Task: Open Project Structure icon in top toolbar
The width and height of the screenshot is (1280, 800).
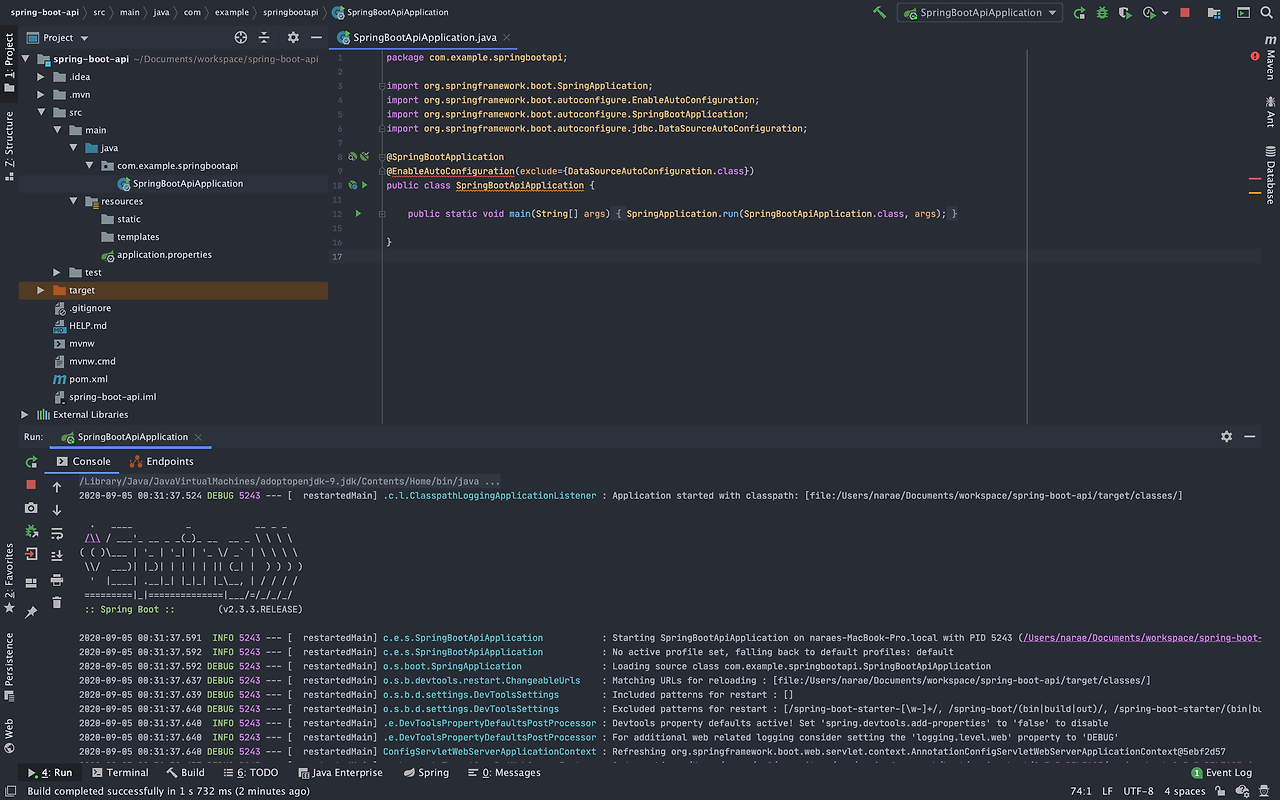Action: (1215, 13)
